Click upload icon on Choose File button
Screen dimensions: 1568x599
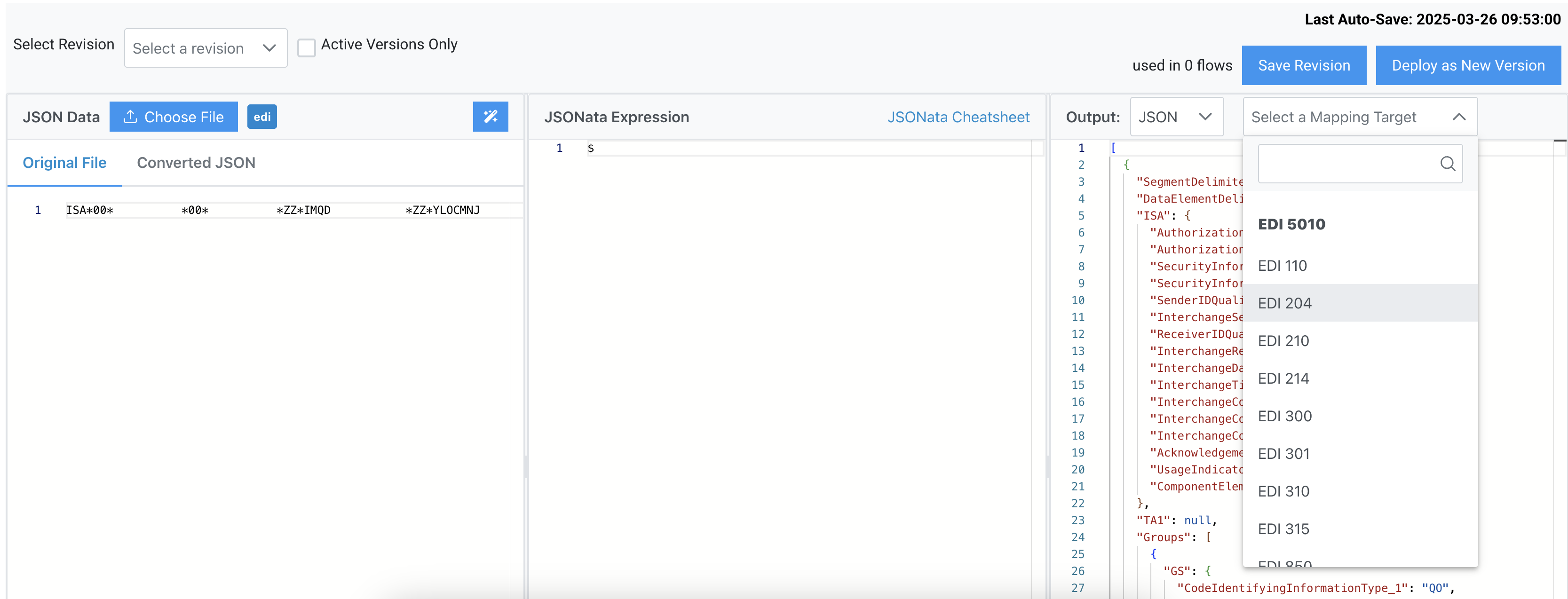point(130,116)
